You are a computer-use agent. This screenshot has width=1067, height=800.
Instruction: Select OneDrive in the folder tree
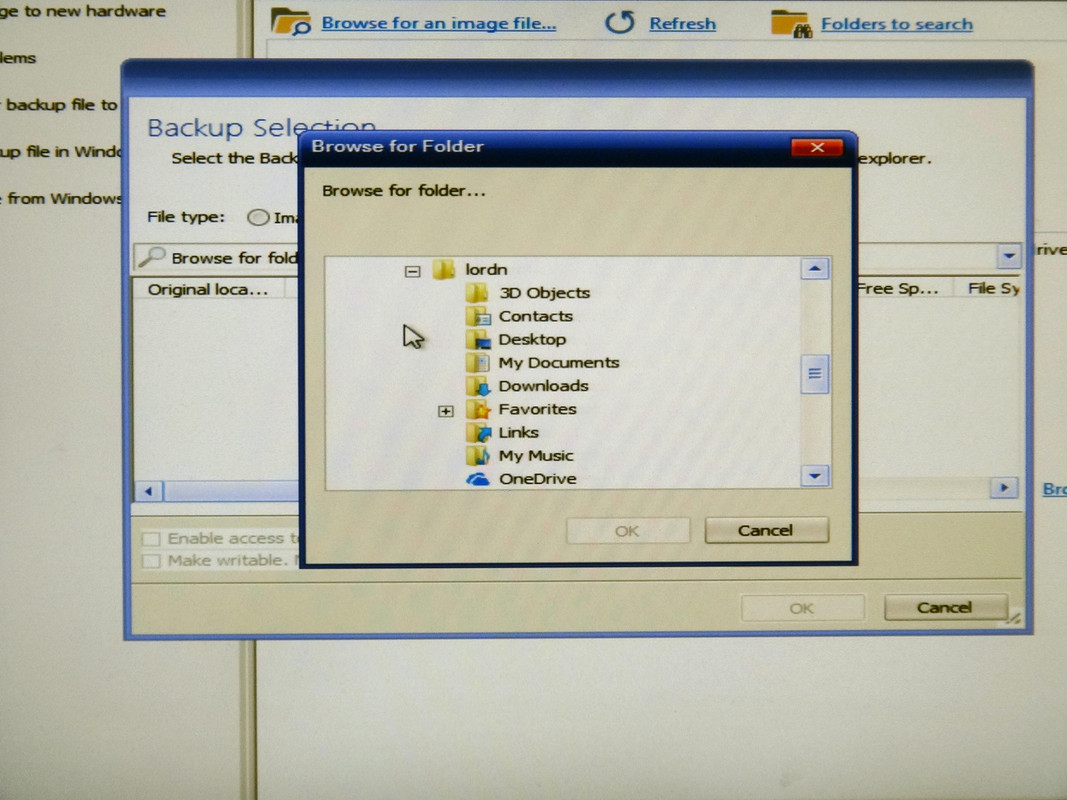click(538, 479)
